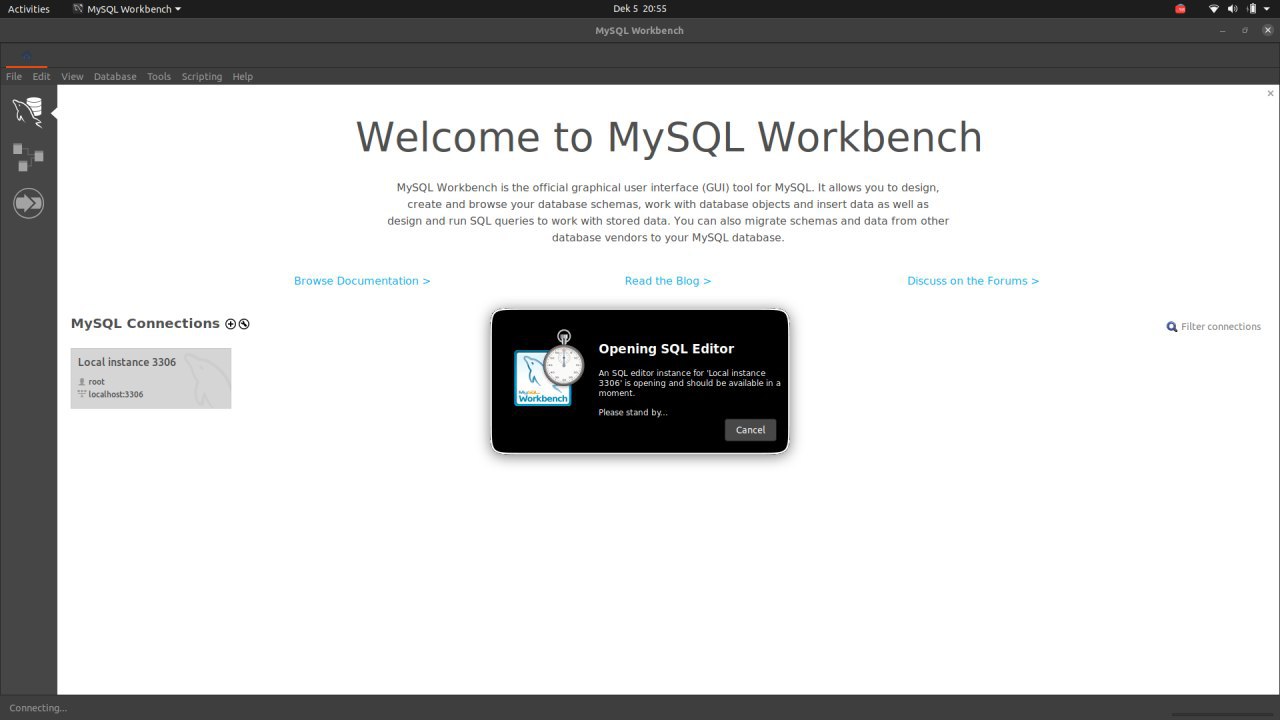Focus the Filter connections field
The width and height of the screenshot is (1280, 720).
pos(1220,327)
